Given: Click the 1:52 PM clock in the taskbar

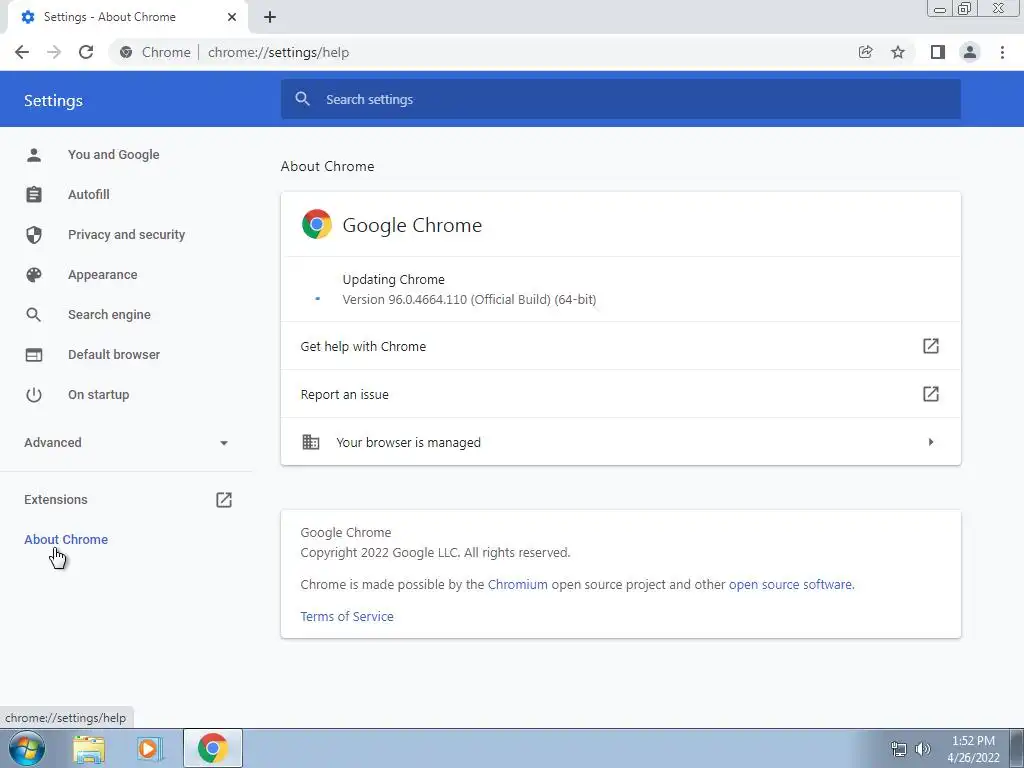Looking at the screenshot, I should [973, 741].
